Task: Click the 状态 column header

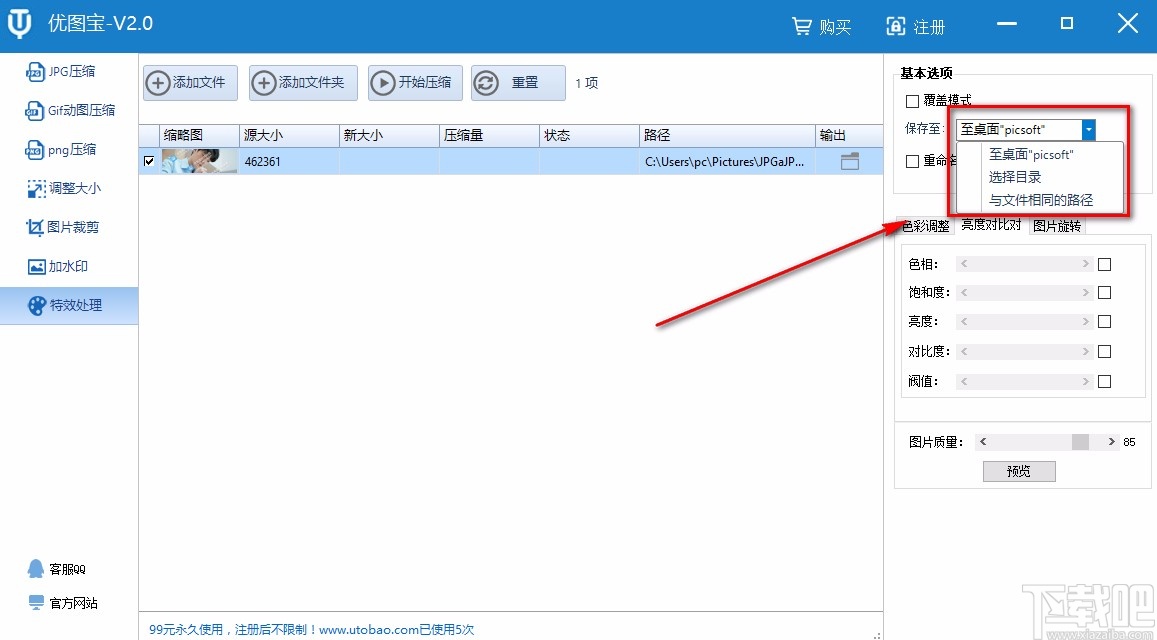Action: (589, 135)
